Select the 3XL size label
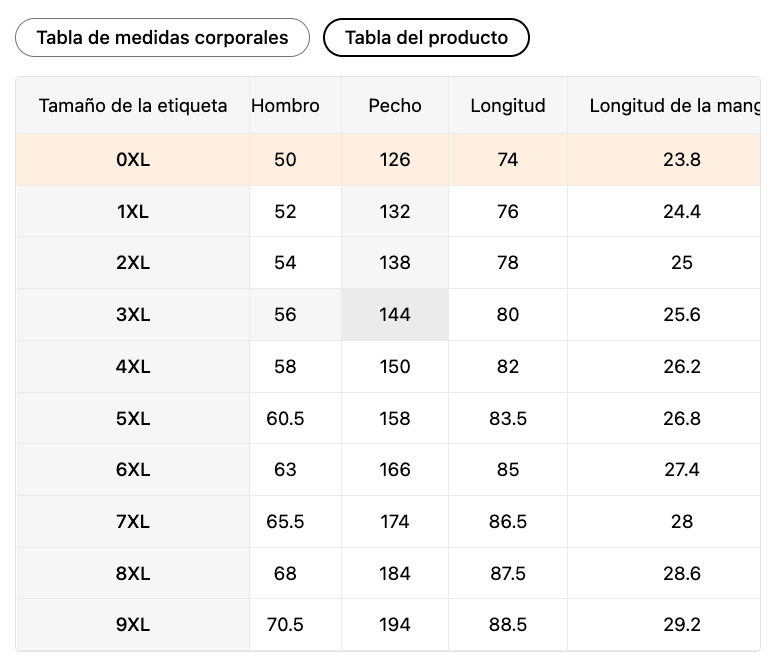Viewport: 776px width, 668px height. pos(133,314)
